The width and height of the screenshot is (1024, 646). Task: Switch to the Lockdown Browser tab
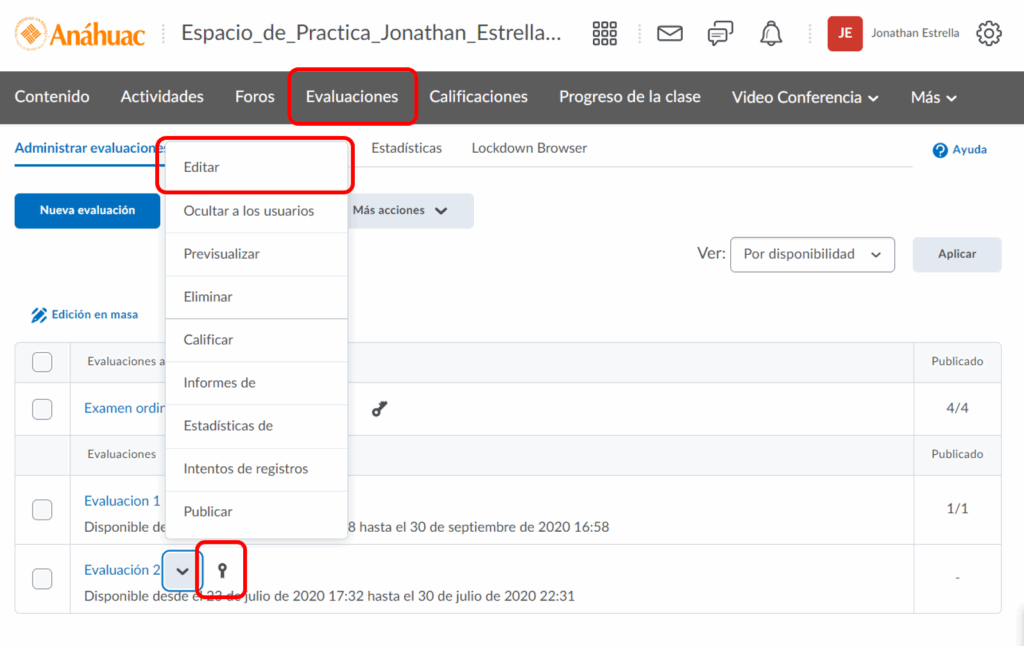[529, 148]
